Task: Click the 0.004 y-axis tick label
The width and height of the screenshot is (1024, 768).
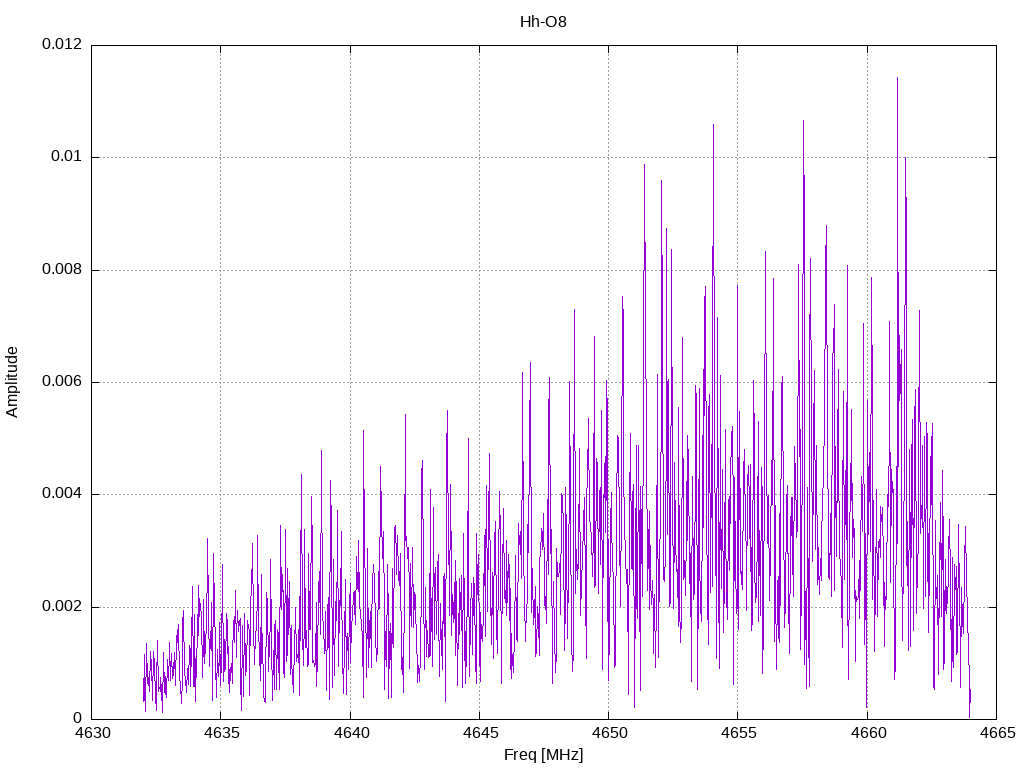Action: point(62,494)
